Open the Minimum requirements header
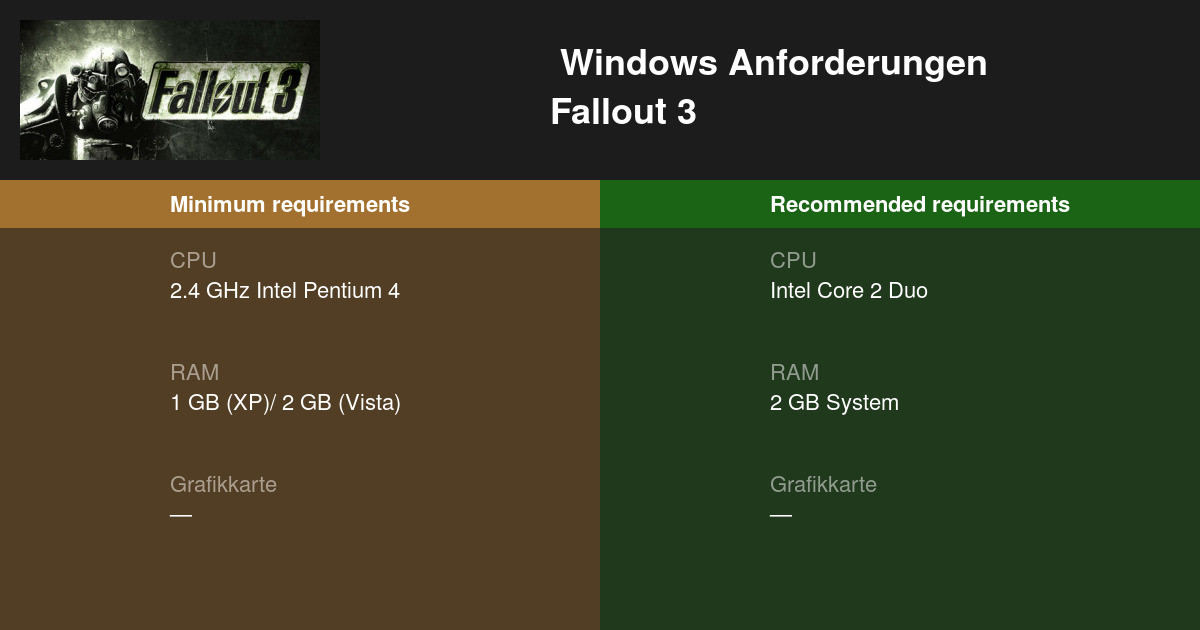1200x630 pixels. click(290, 204)
